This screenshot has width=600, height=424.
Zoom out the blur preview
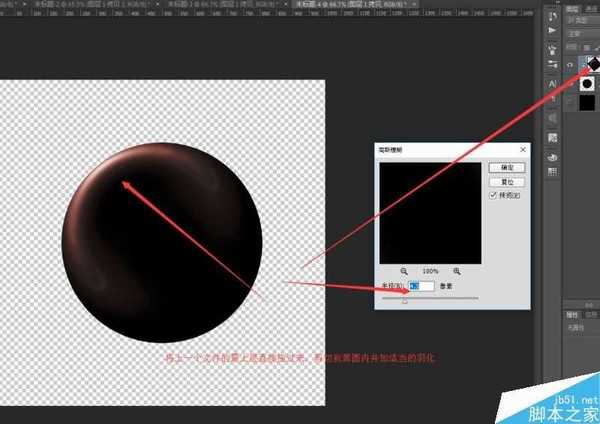point(404,271)
